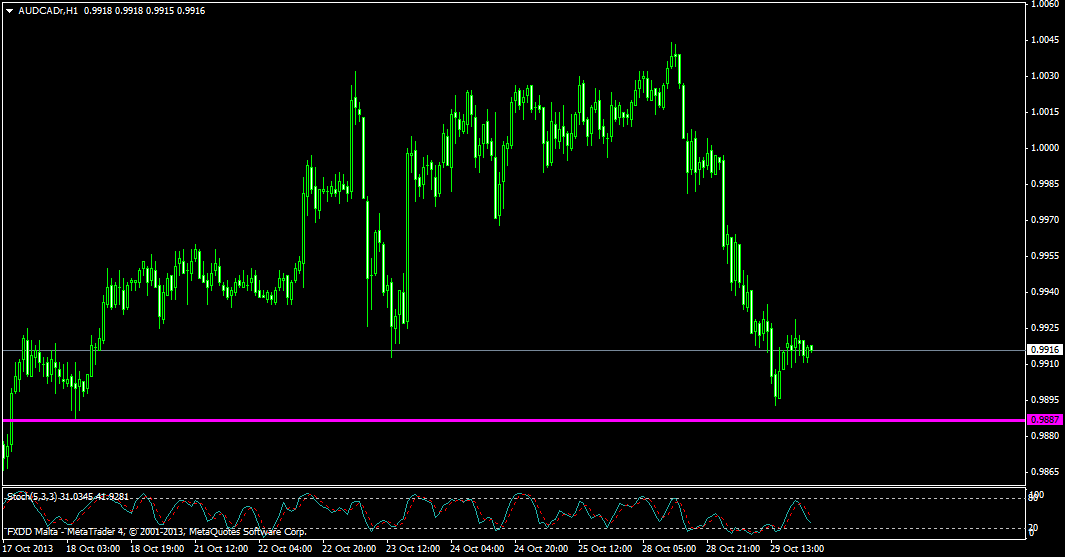The height and width of the screenshot is (557, 1065).
Task: Click the 21 Oct 12:00 time label
Action: click(x=221, y=549)
